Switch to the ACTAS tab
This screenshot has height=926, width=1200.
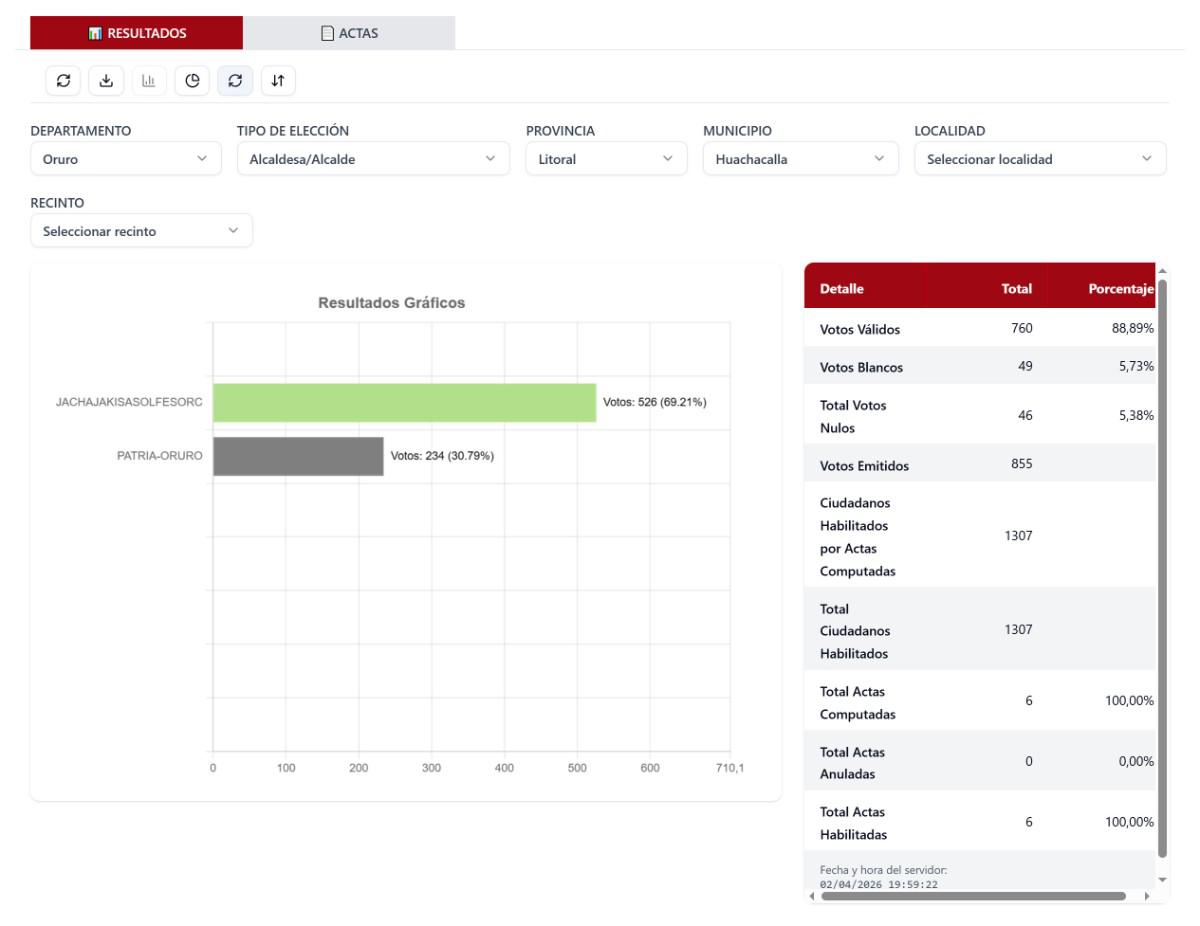[349, 33]
